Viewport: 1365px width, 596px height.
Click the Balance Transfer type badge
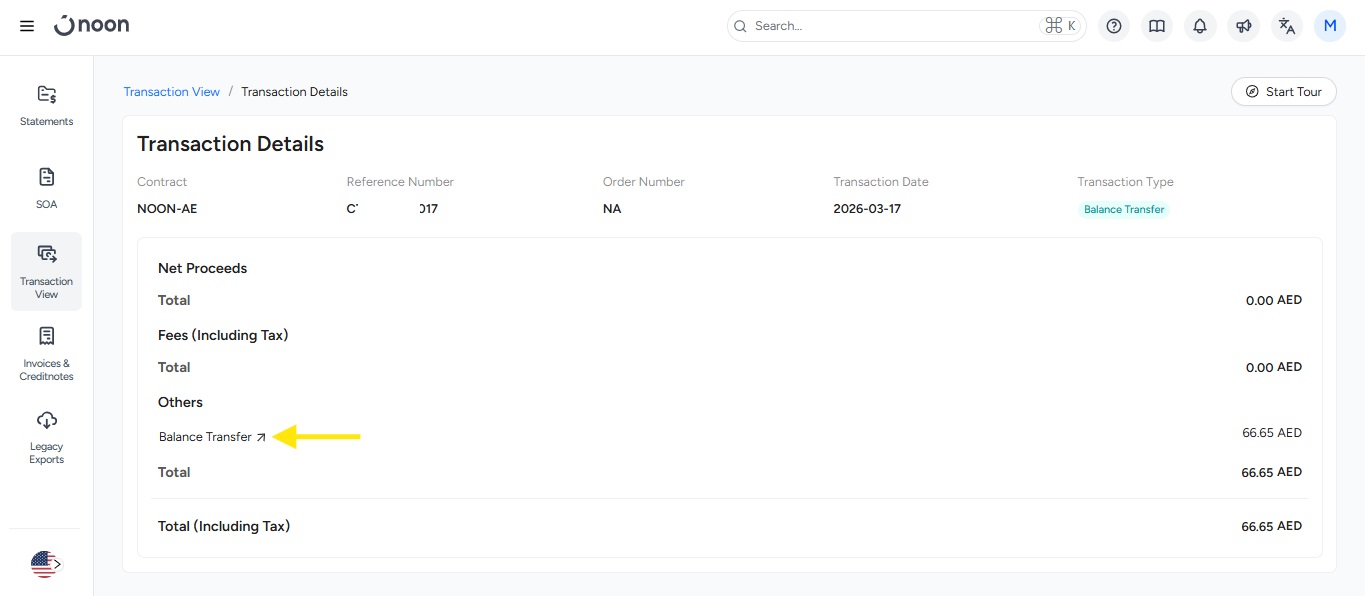coord(1124,210)
